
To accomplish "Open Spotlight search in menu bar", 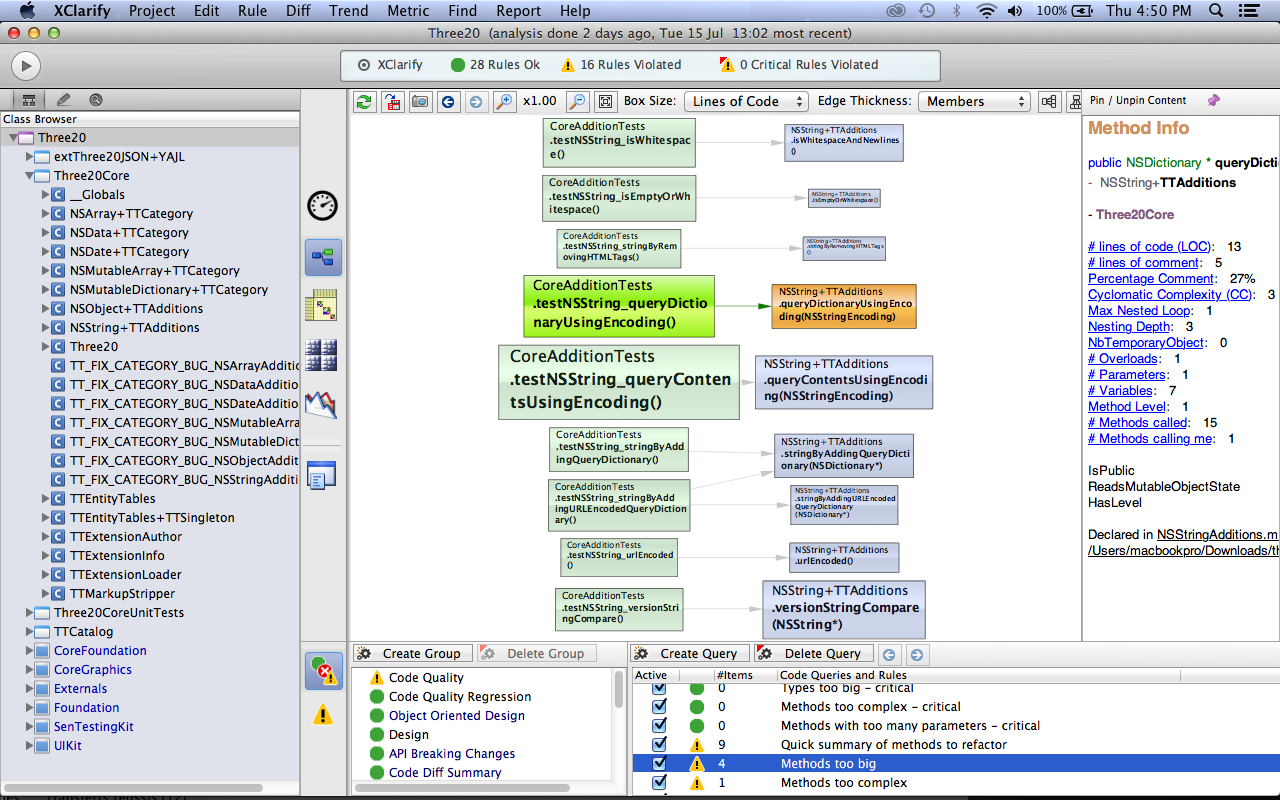I will point(1216,11).
